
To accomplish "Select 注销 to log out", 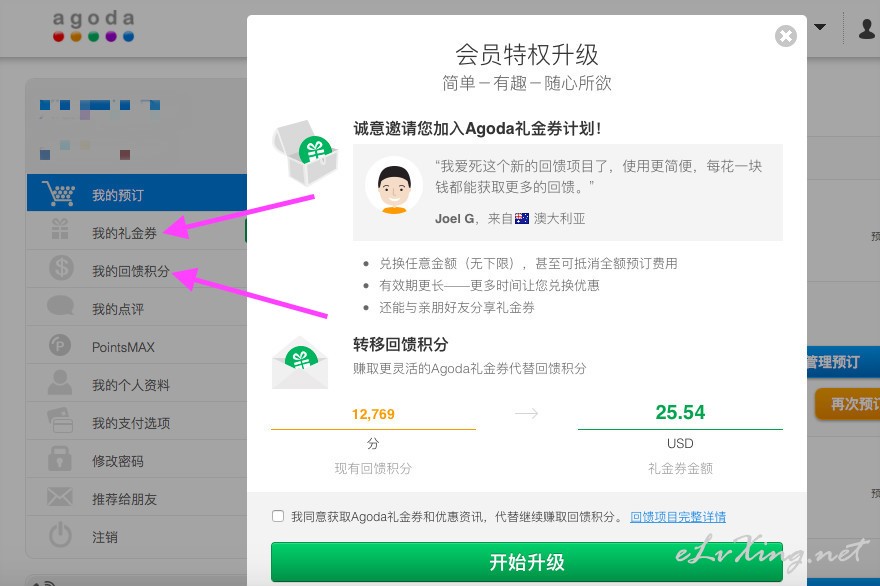I will tap(136, 537).
